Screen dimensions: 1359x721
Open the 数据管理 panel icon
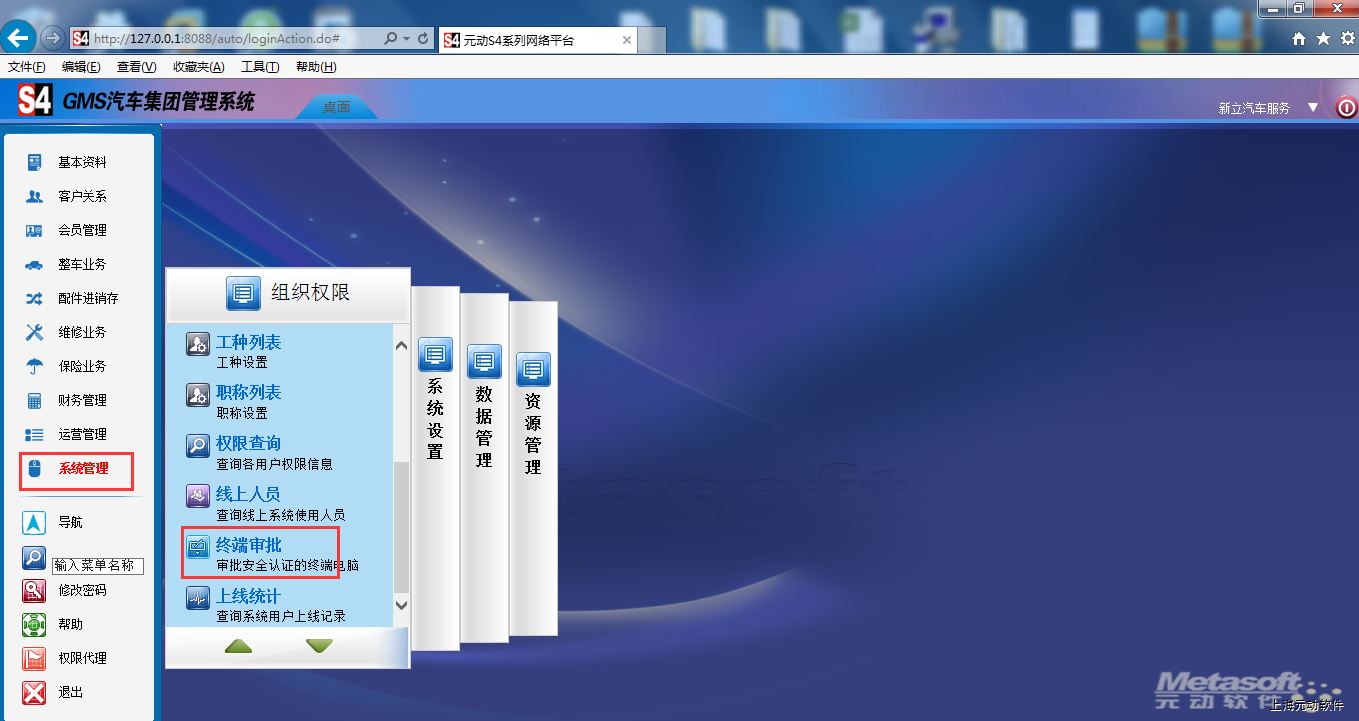(x=484, y=362)
